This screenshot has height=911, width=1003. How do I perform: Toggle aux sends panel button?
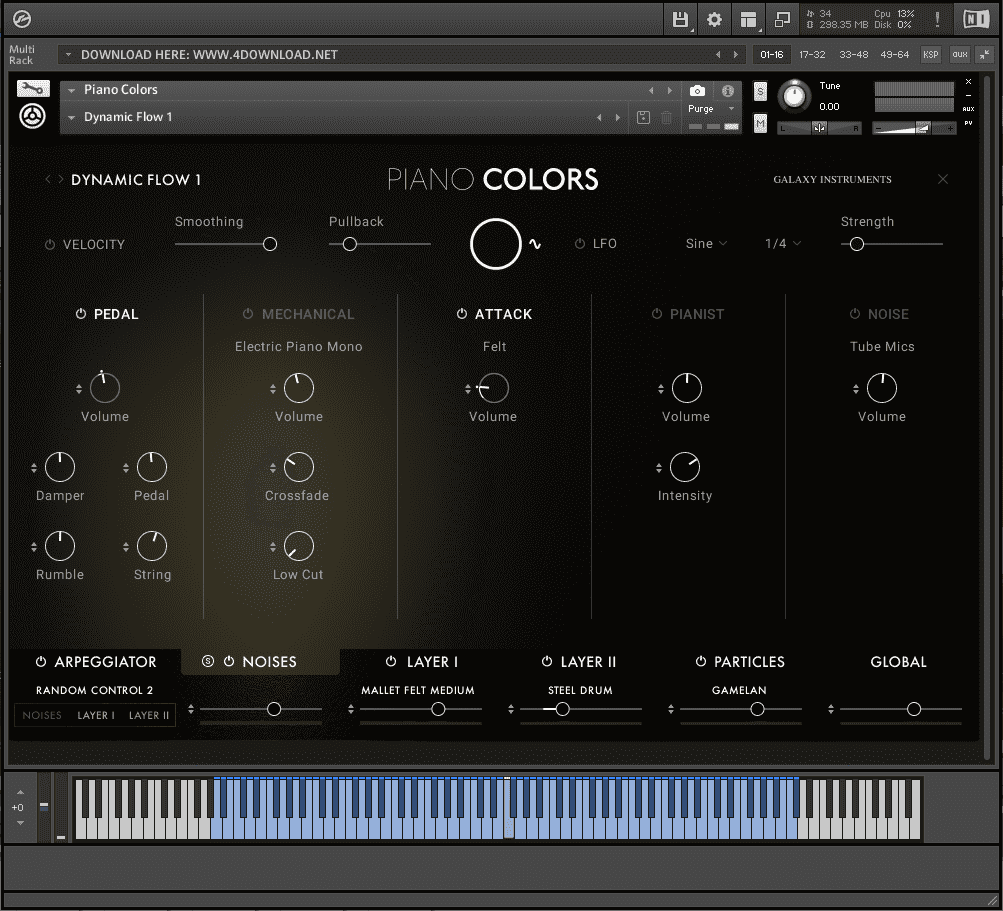click(960, 54)
